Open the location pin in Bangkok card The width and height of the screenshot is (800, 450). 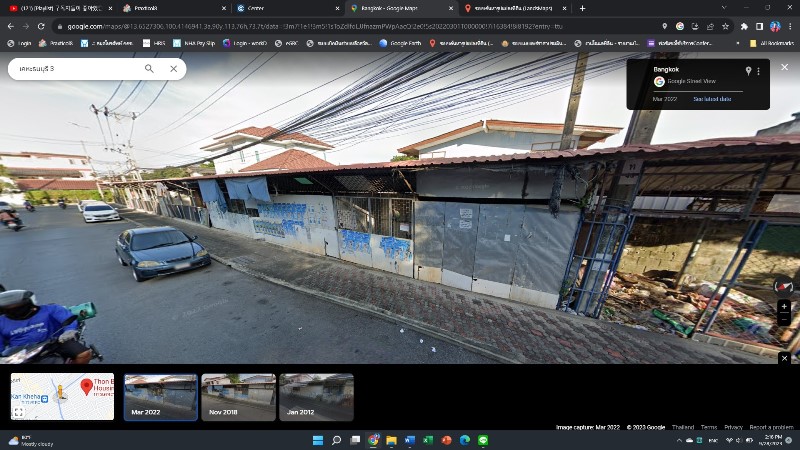(748, 71)
